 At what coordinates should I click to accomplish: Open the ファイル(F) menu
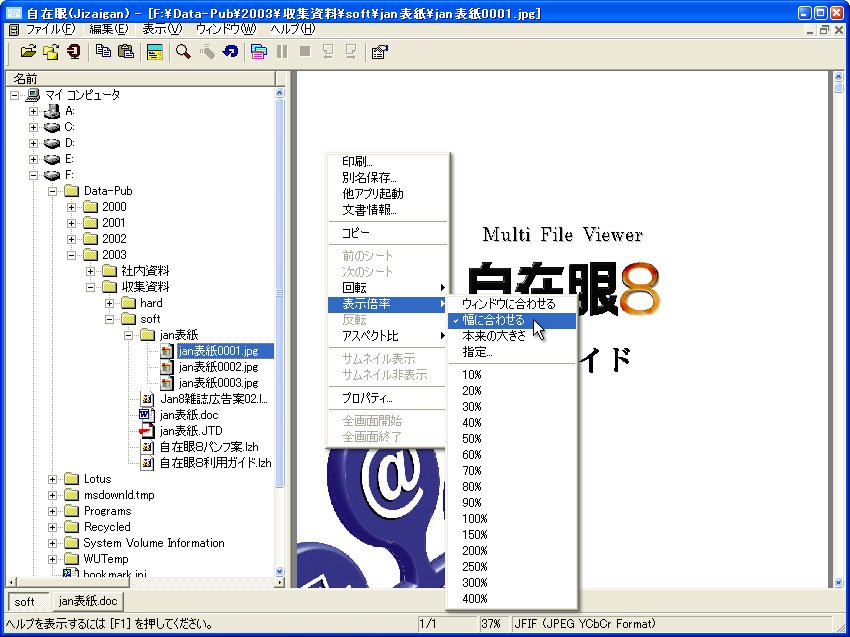pos(51,29)
